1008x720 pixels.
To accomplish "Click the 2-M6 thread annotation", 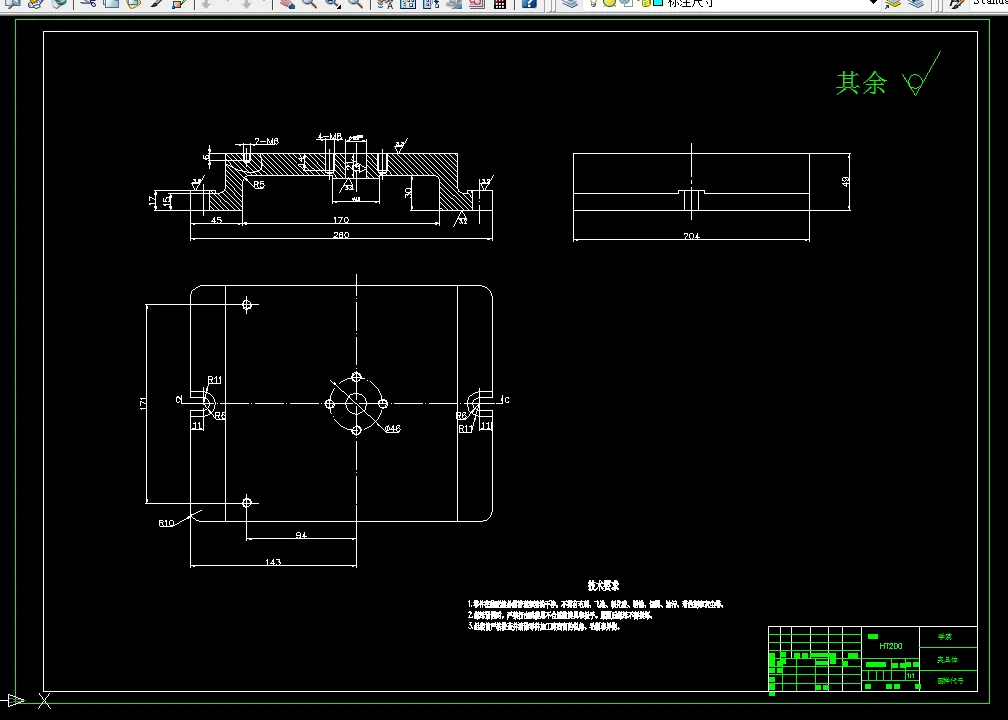I will pos(266,141).
